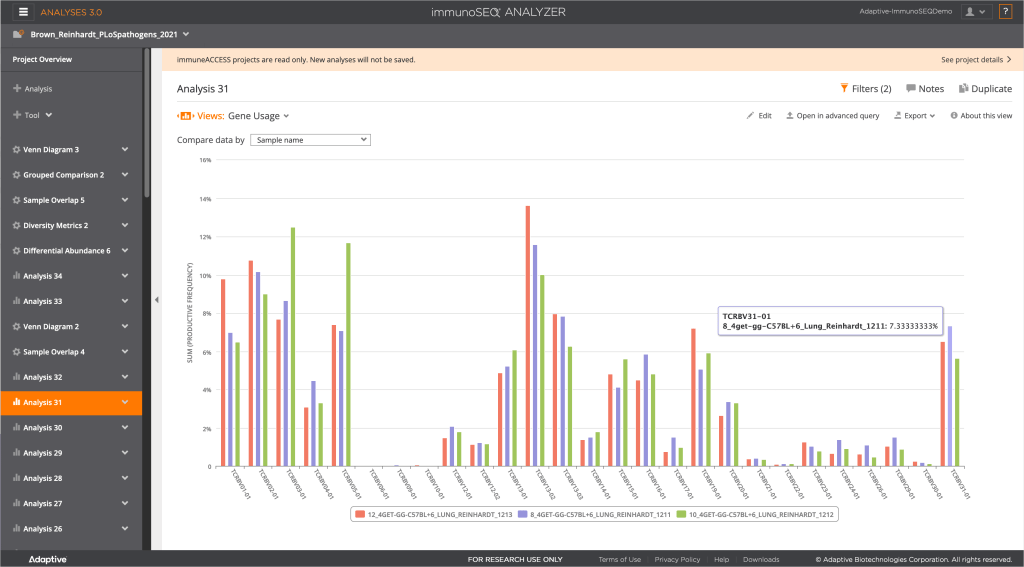Click the tallest red TCRBV13-01 bar

[527, 336]
